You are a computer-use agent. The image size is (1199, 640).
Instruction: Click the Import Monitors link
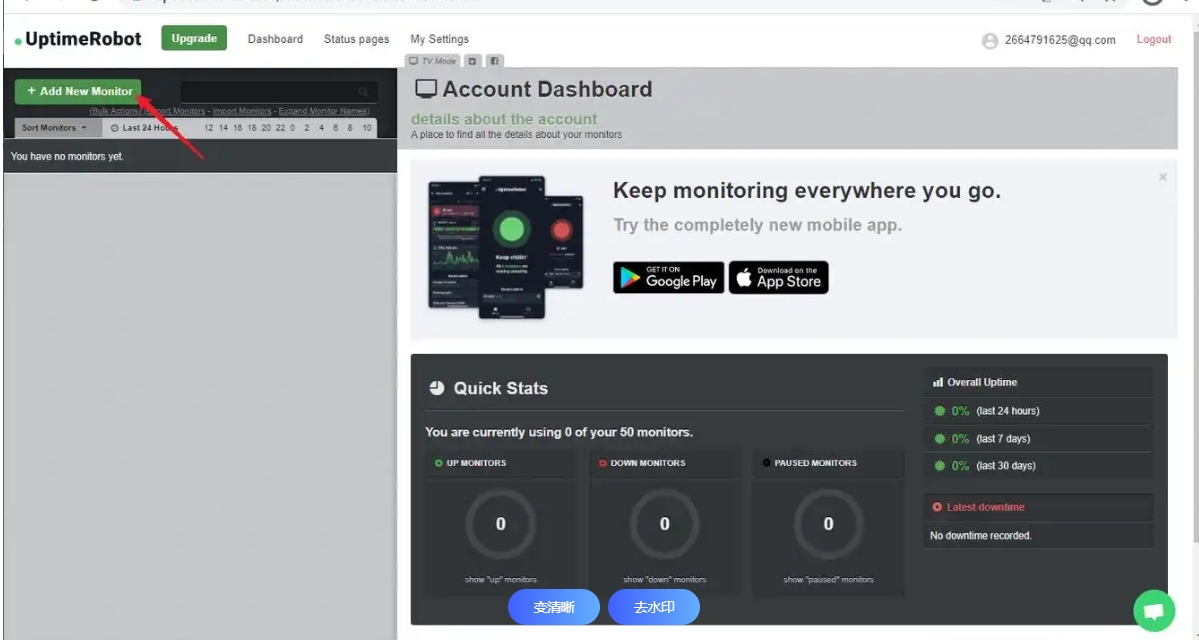(x=242, y=112)
